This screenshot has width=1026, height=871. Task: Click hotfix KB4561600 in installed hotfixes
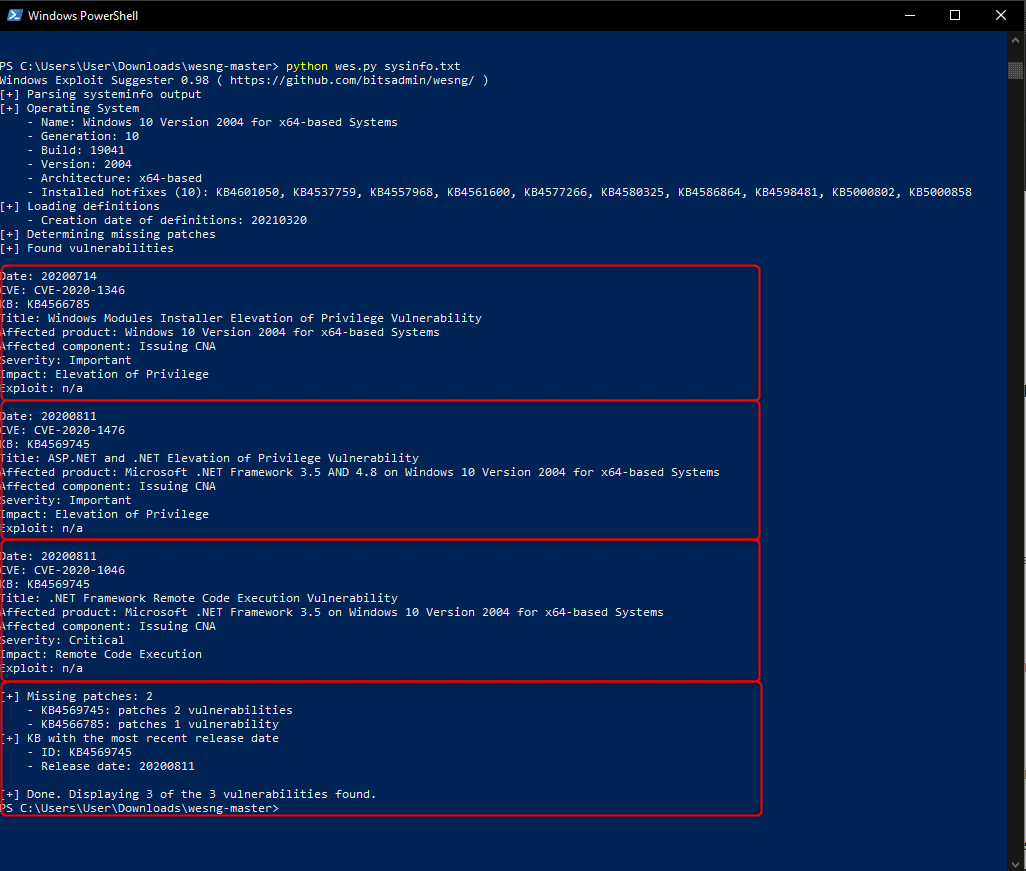click(x=478, y=192)
